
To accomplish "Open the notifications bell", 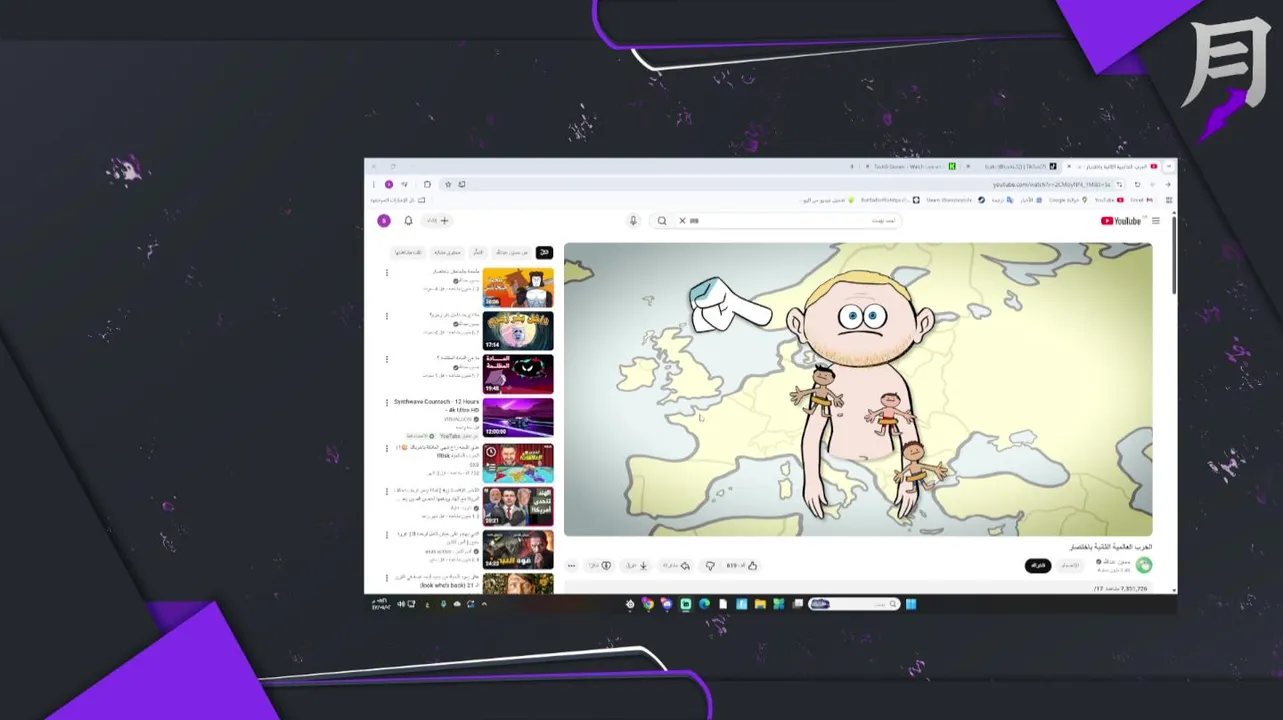I will 408,221.
